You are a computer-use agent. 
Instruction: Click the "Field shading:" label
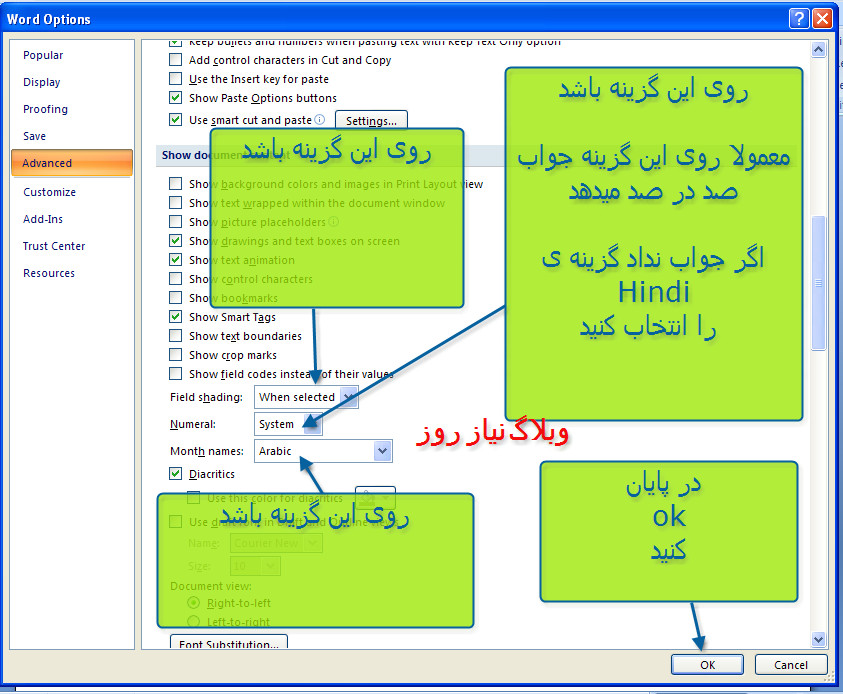(x=206, y=397)
